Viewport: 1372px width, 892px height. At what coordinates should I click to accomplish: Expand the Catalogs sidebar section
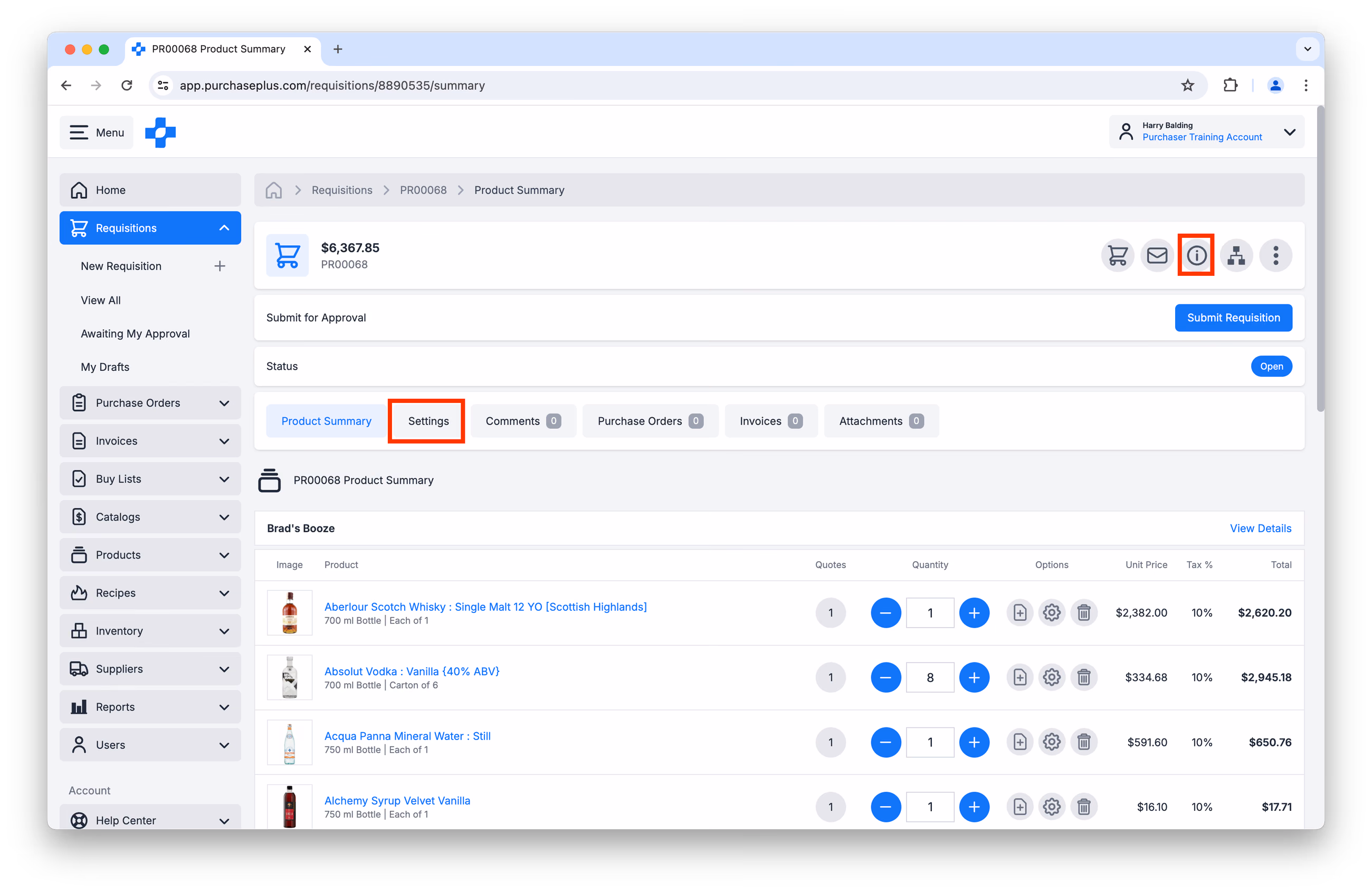pyautogui.click(x=224, y=517)
